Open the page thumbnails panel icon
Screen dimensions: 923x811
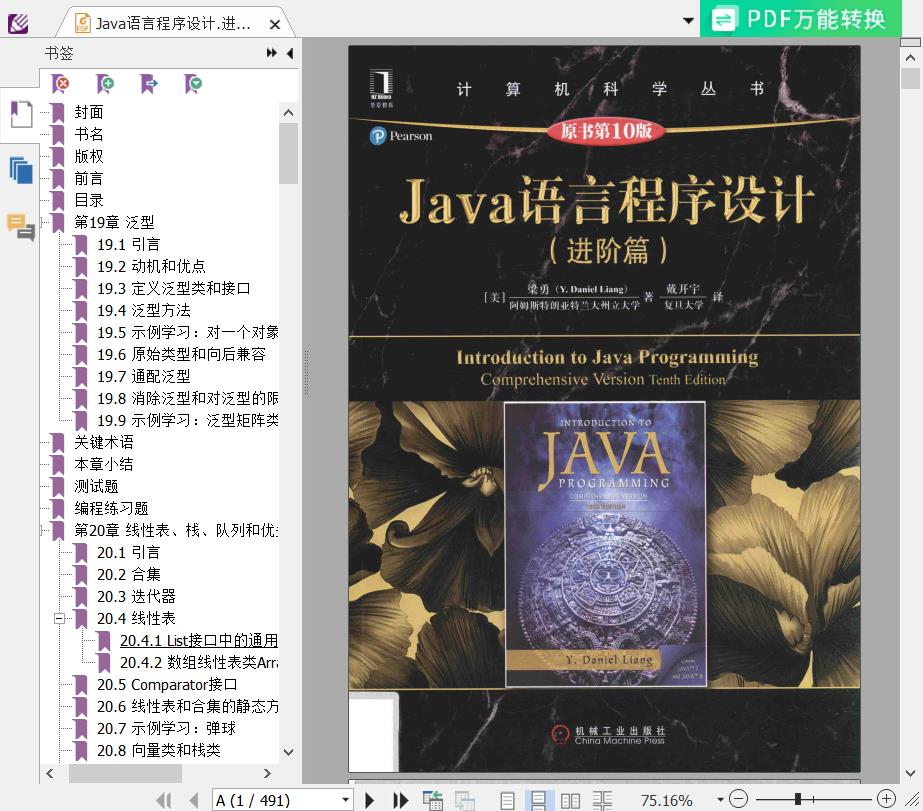[21, 171]
